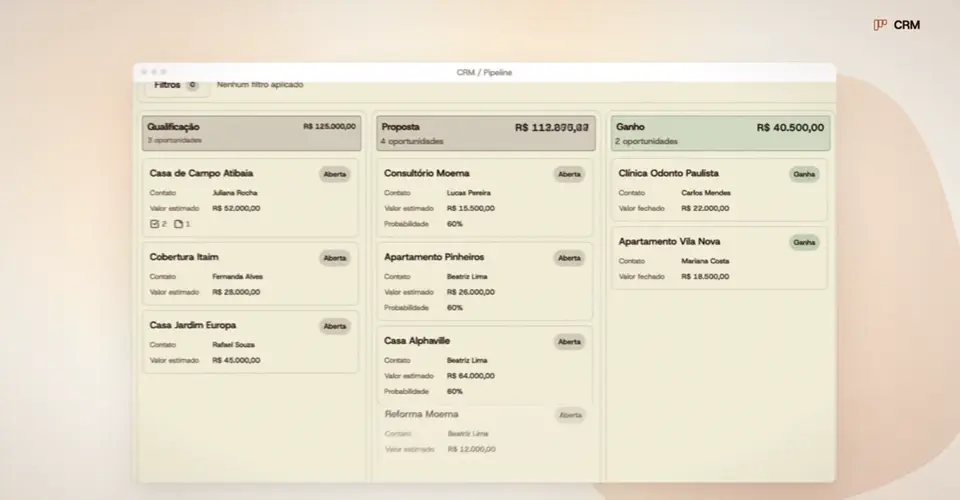Open the Casa Jardim Europa card
Screen dimensions: 960x500
click(250, 342)
